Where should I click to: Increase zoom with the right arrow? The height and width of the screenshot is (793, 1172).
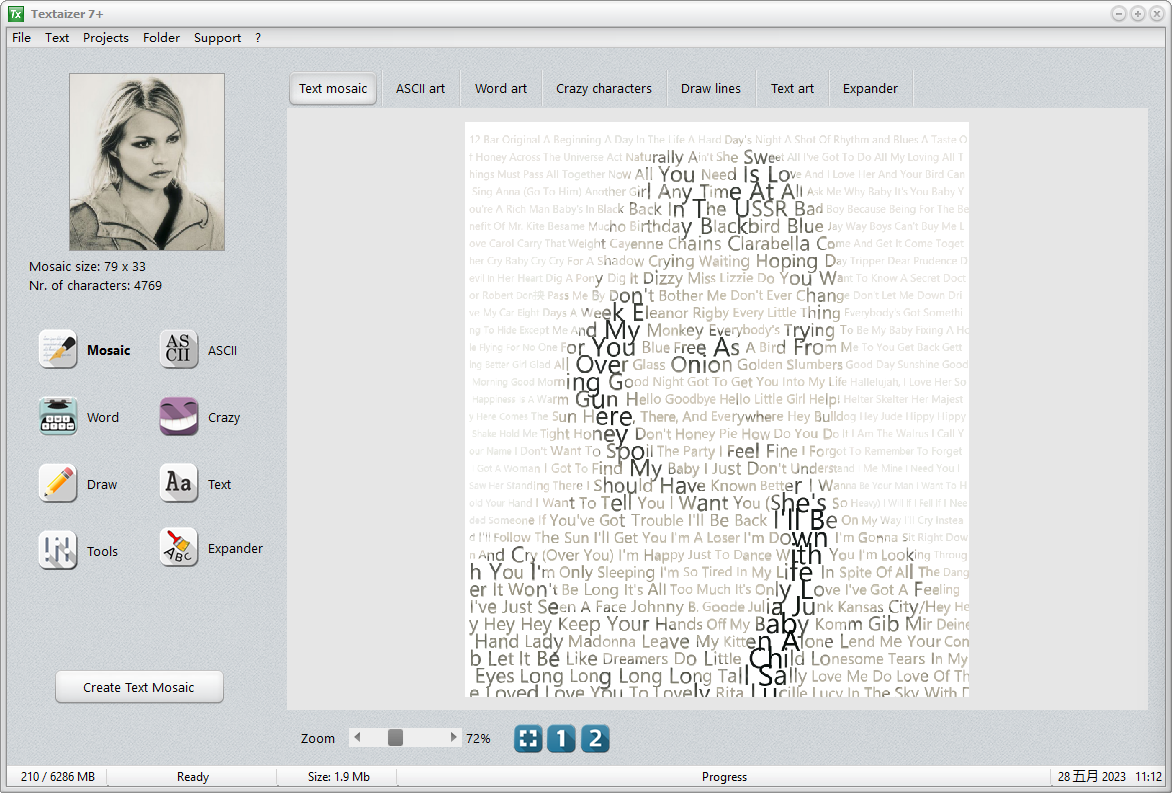pyautogui.click(x=453, y=738)
